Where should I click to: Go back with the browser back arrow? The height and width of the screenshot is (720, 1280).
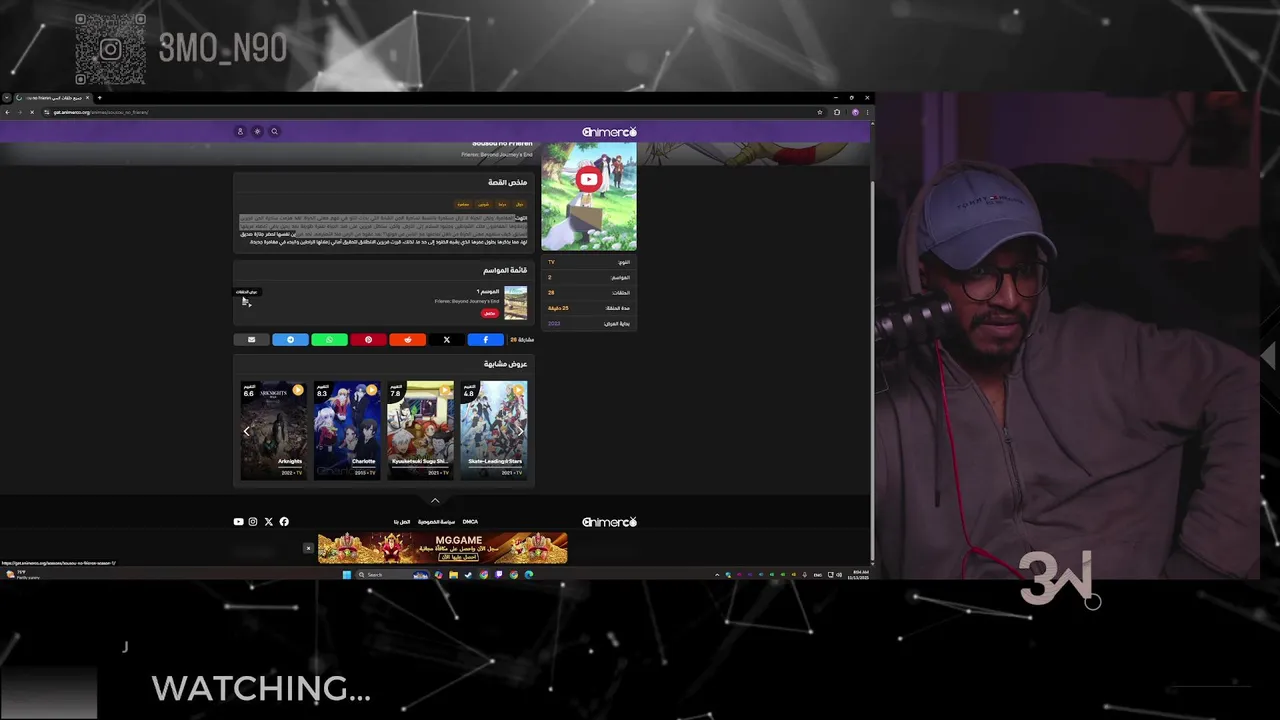(x=7, y=112)
